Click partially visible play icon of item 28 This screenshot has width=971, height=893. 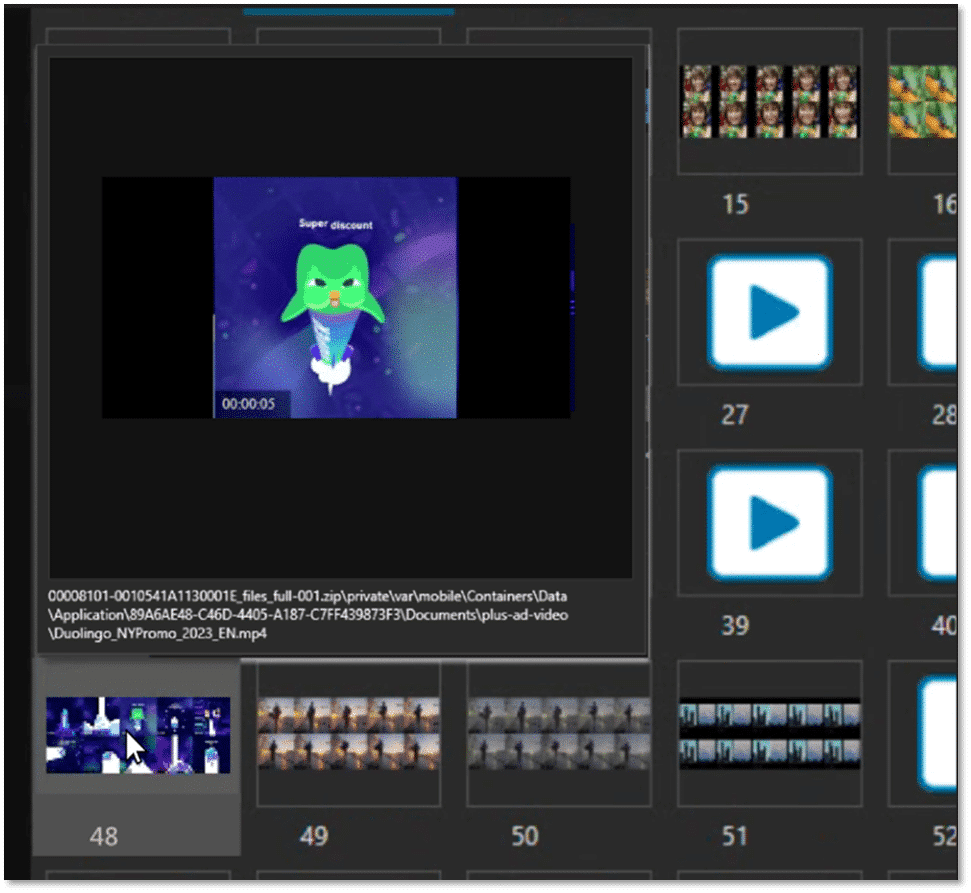click(x=938, y=312)
